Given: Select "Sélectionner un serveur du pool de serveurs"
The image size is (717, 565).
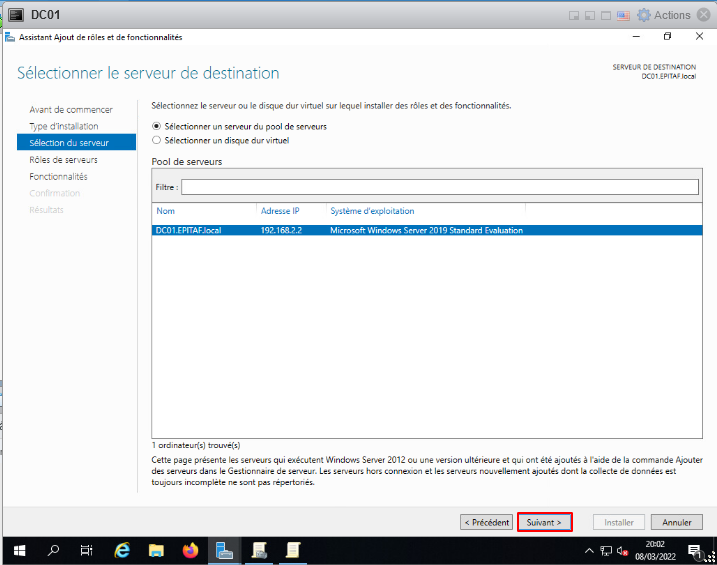Looking at the screenshot, I should coord(155,127).
